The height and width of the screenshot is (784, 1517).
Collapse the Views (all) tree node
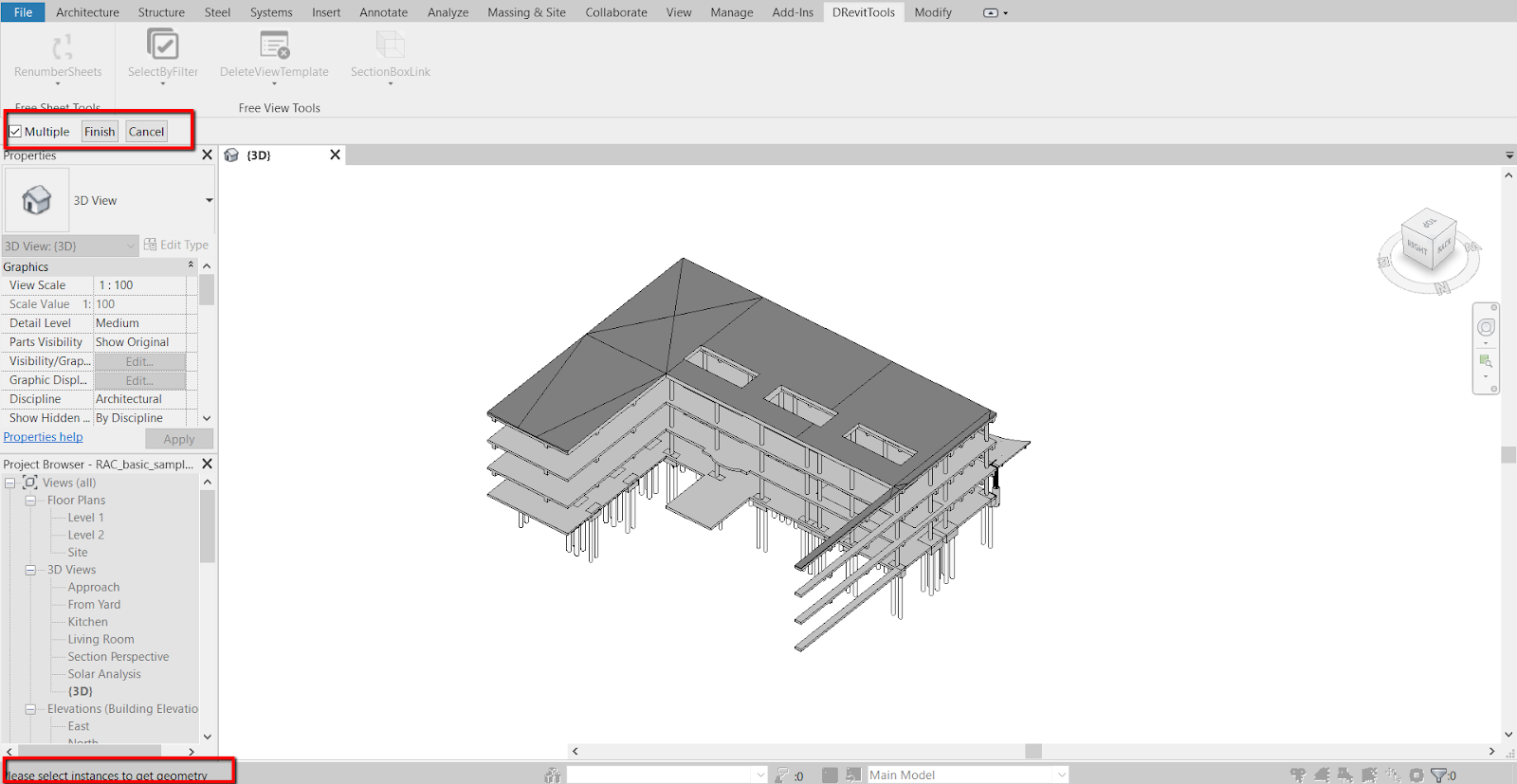[x=10, y=483]
